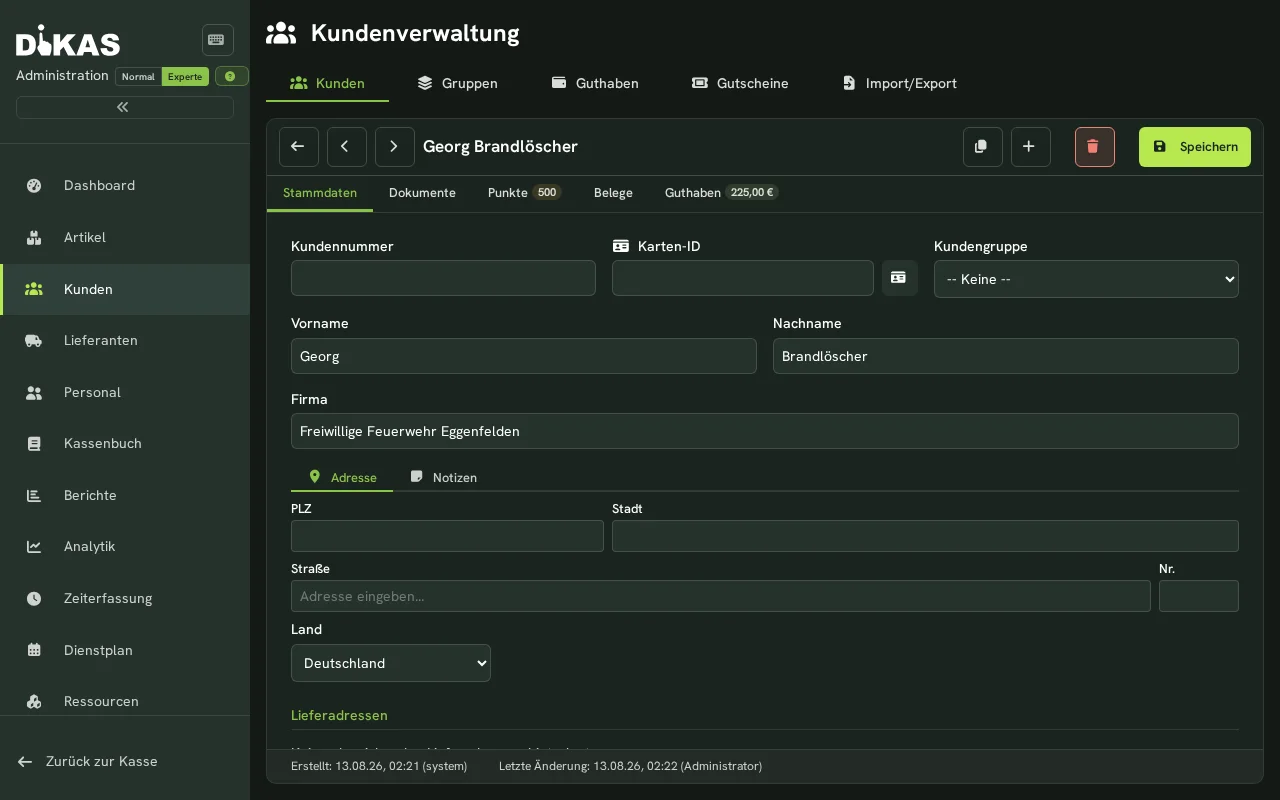This screenshot has height=800, width=1280.
Task: Click the help question mark icon
Action: tap(231, 76)
